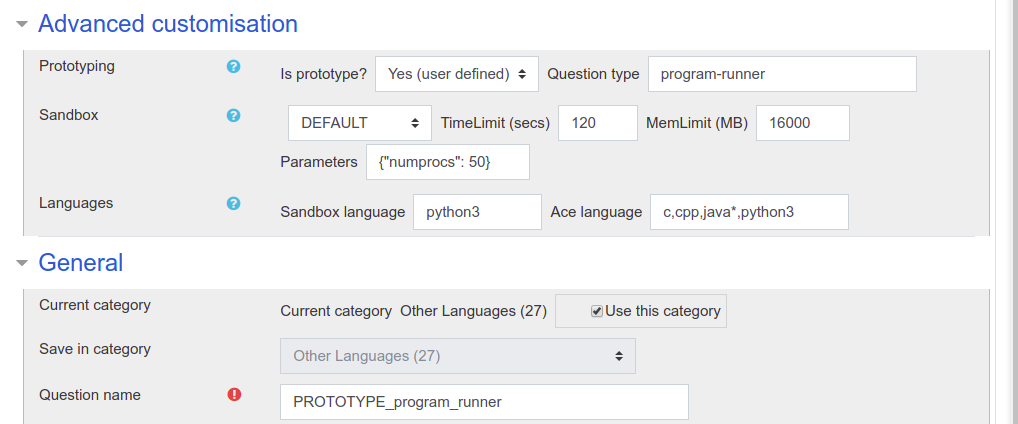Click the Question name field
This screenshot has height=424, width=1018.
click(x=484, y=402)
